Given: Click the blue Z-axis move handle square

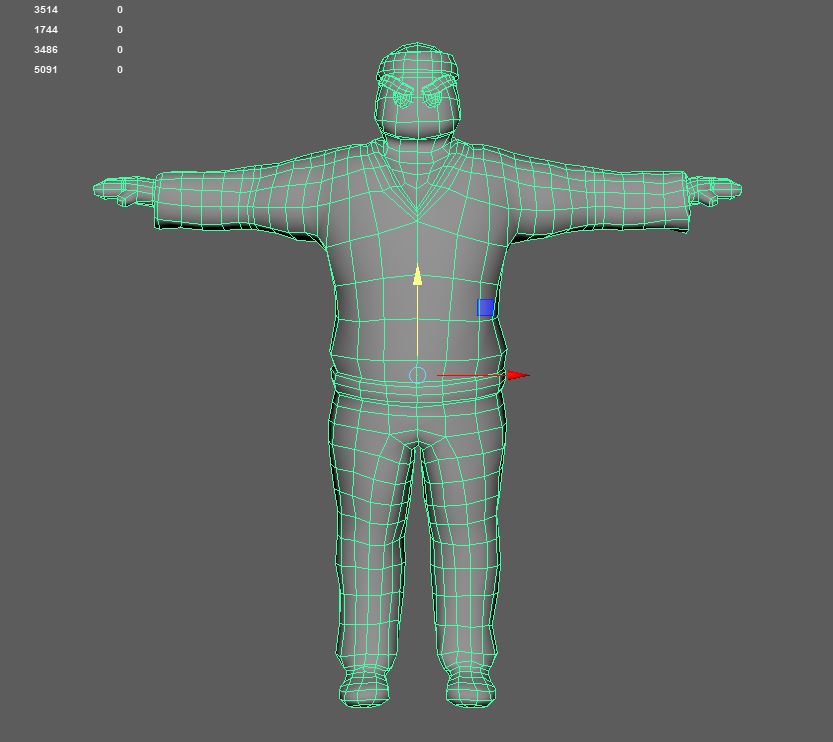Looking at the screenshot, I should tap(486, 308).
